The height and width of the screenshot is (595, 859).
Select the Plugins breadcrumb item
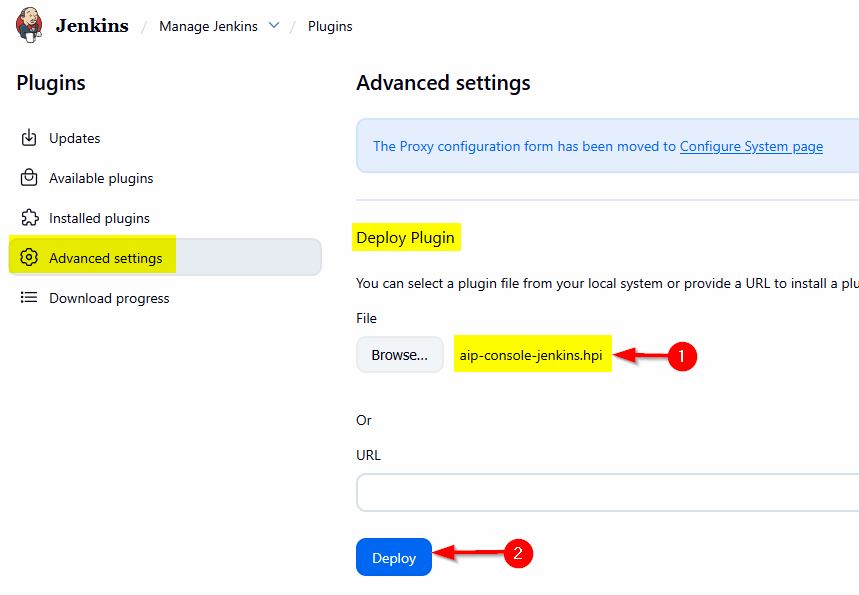click(330, 26)
